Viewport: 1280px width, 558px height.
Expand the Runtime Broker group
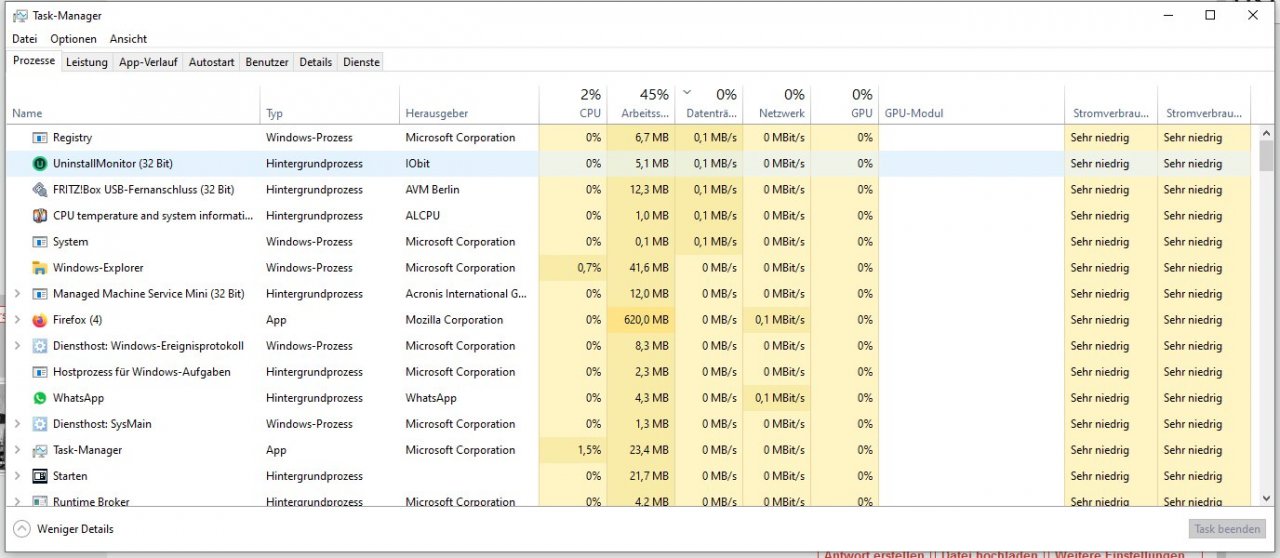click(x=17, y=501)
